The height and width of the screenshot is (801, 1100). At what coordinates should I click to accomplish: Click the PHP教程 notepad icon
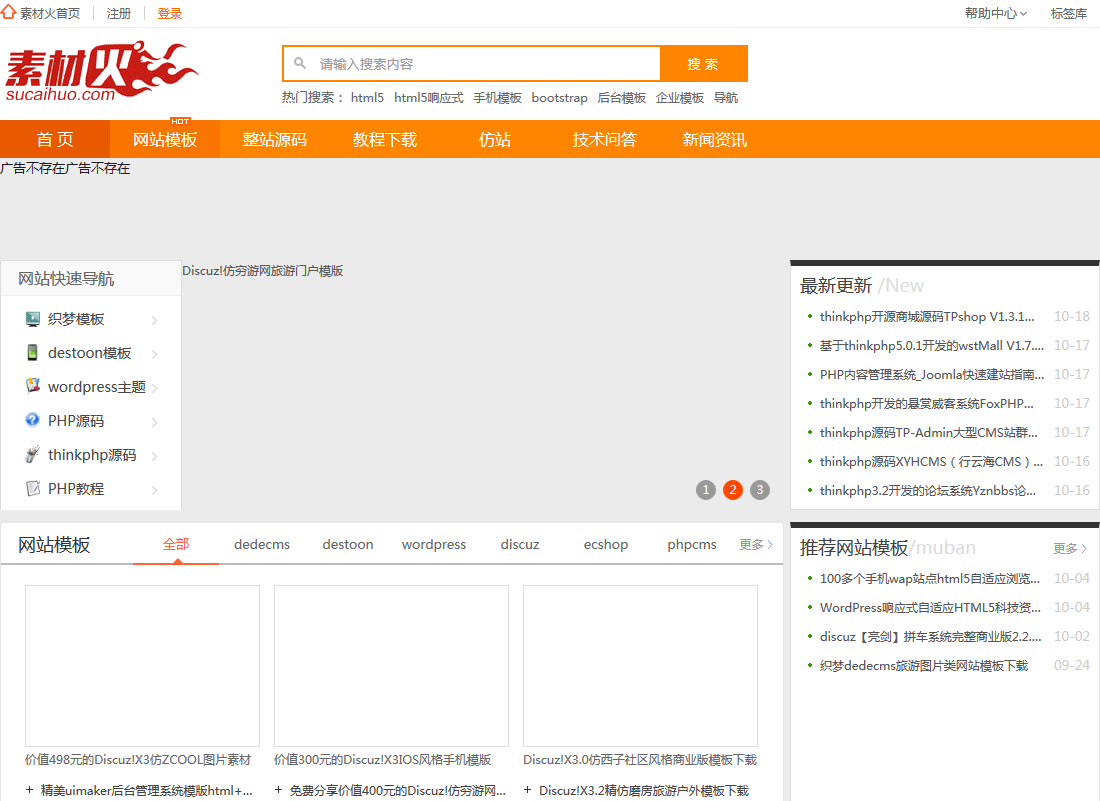tap(33, 489)
